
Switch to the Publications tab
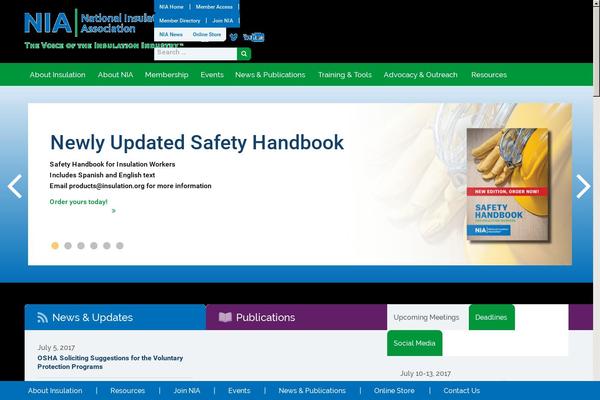point(297,317)
